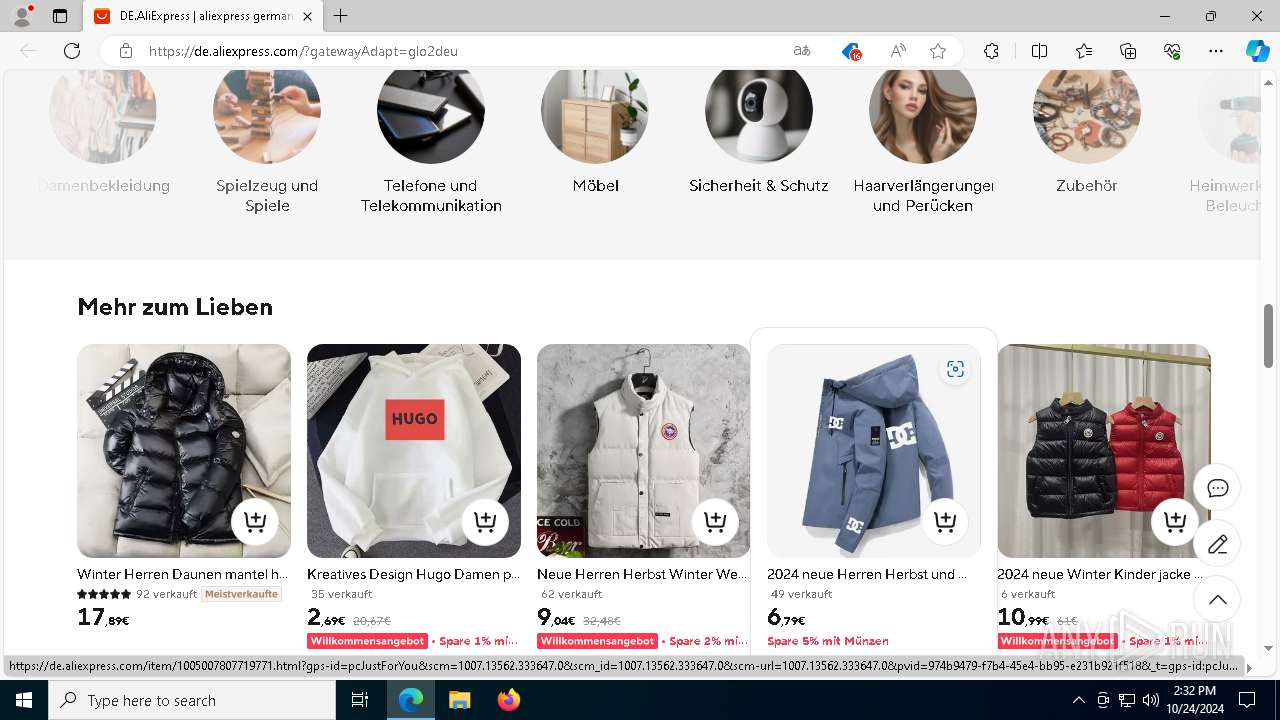
Task: Close the DE.AliExpress tab
Action: (307, 16)
